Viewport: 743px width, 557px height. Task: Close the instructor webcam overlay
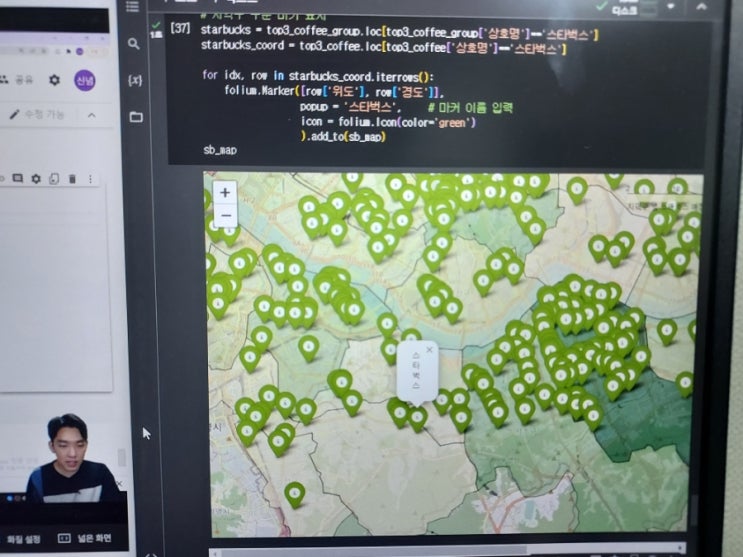point(119,484)
